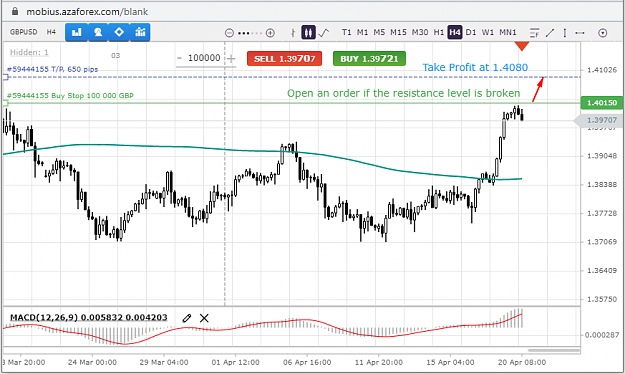The width and height of the screenshot is (625, 374).
Task: Click the 100000 volume input field
Action: point(204,58)
